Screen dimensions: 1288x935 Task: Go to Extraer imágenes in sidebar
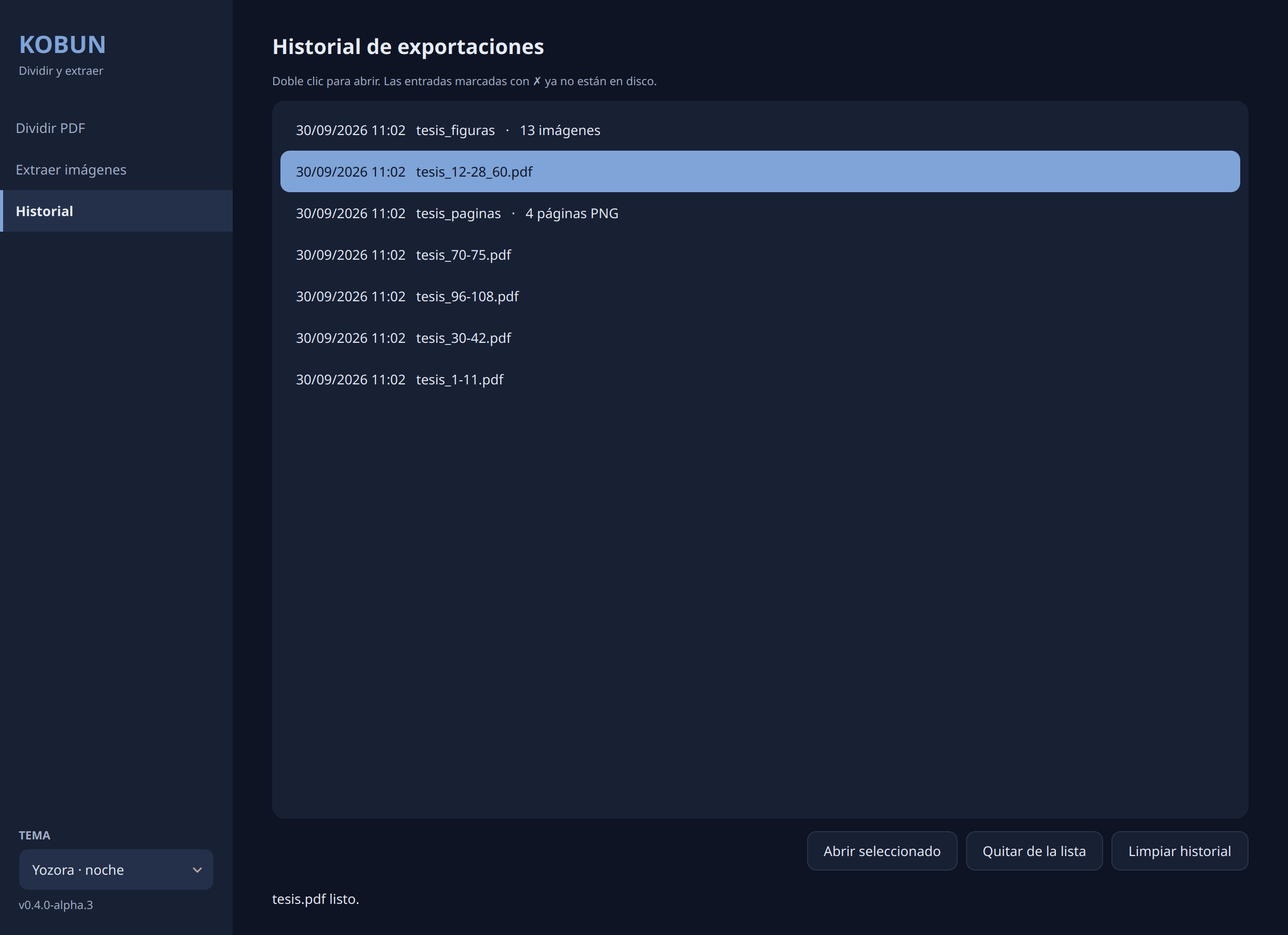[116, 170]
